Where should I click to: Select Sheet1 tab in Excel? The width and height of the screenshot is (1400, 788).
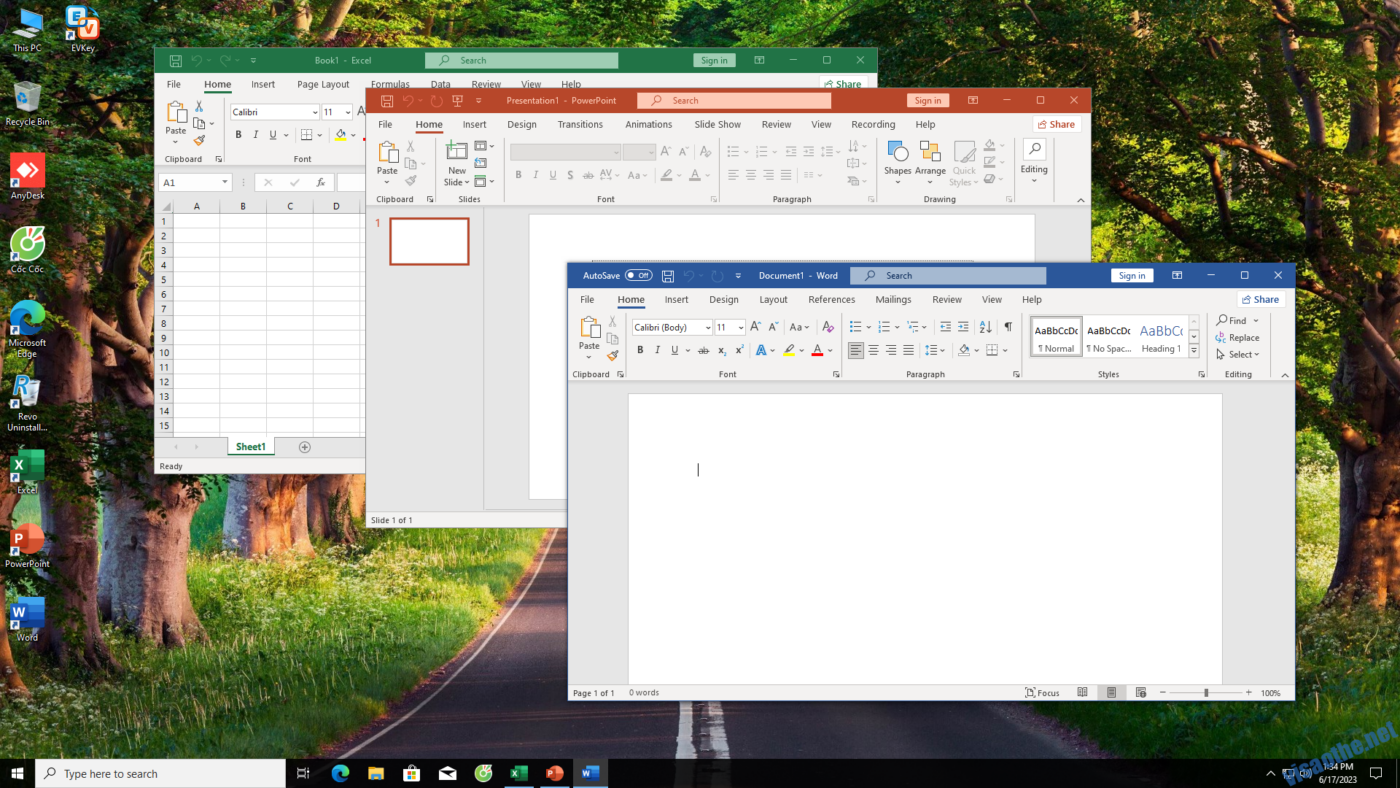click(250, 447)
